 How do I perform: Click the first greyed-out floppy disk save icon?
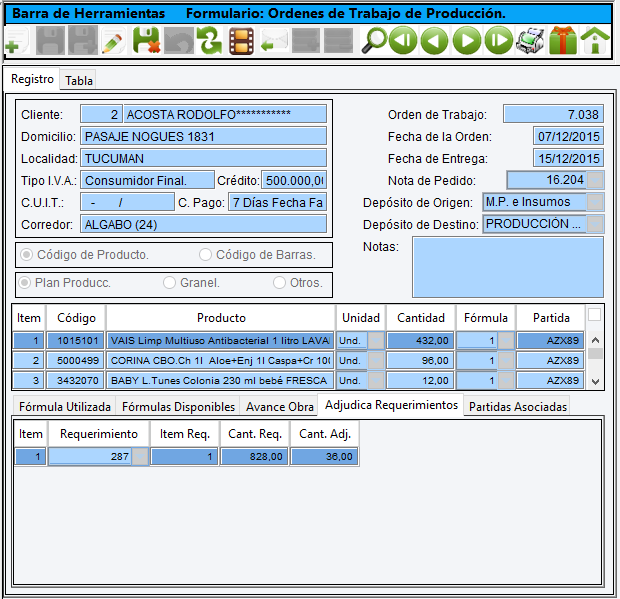[x=50, y=40]
